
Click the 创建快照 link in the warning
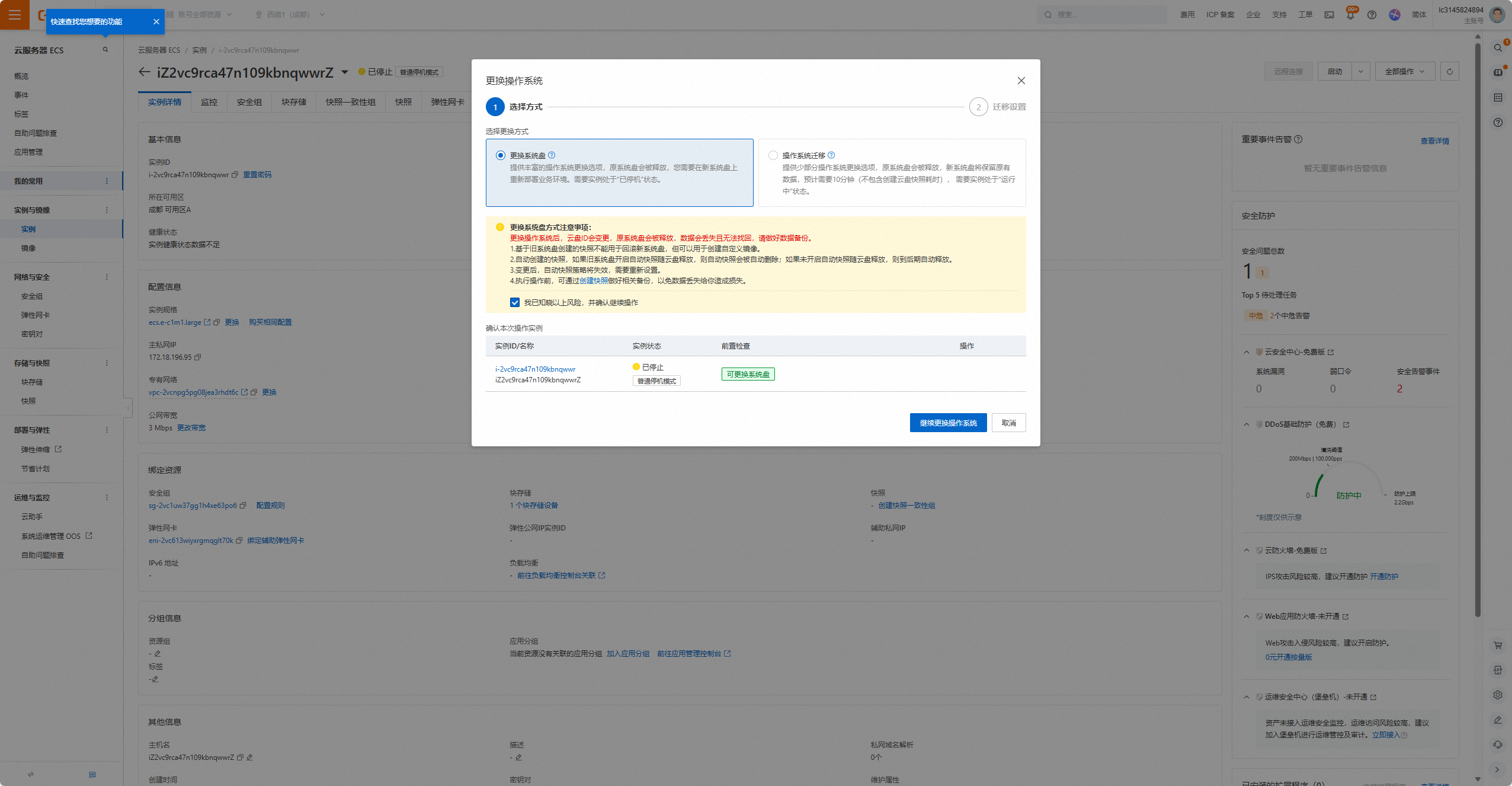[x=593, y=281]
